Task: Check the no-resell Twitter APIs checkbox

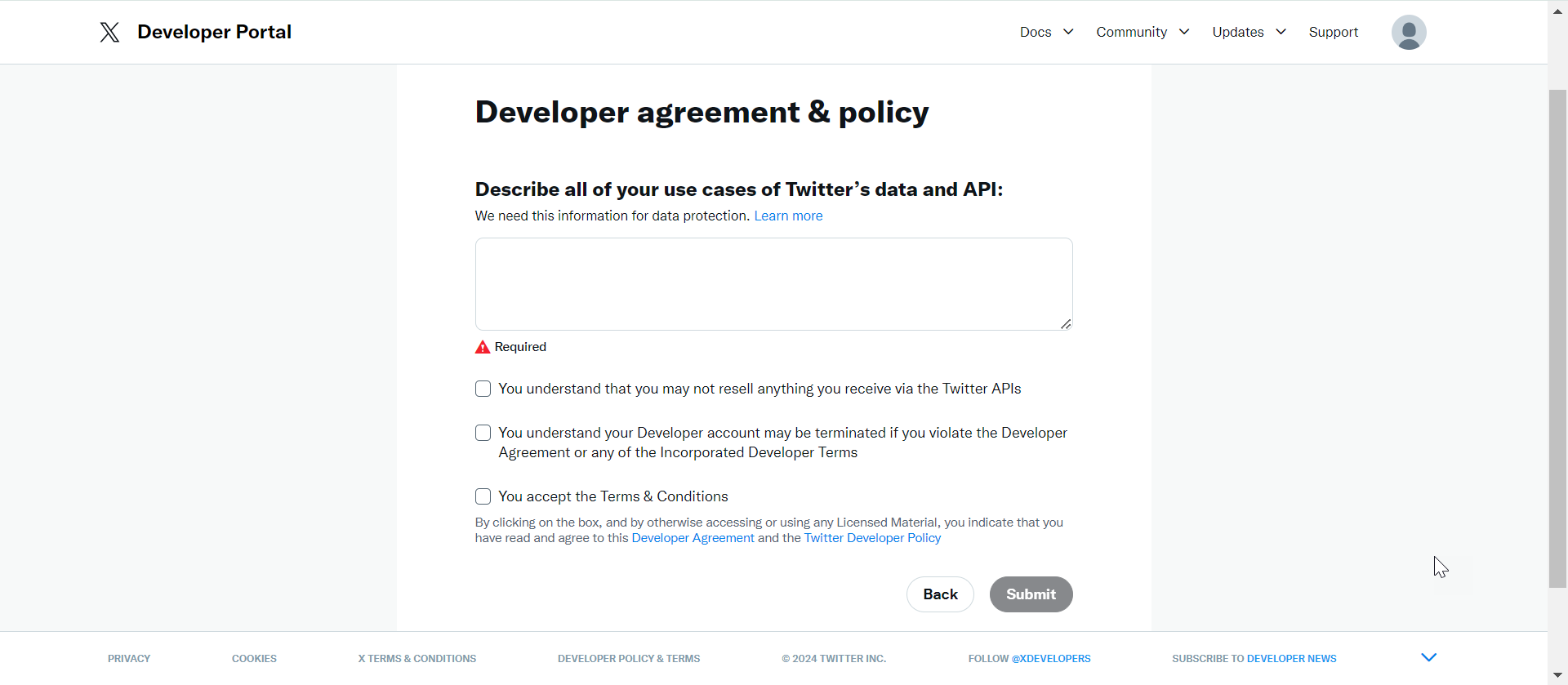Action: 483,389
